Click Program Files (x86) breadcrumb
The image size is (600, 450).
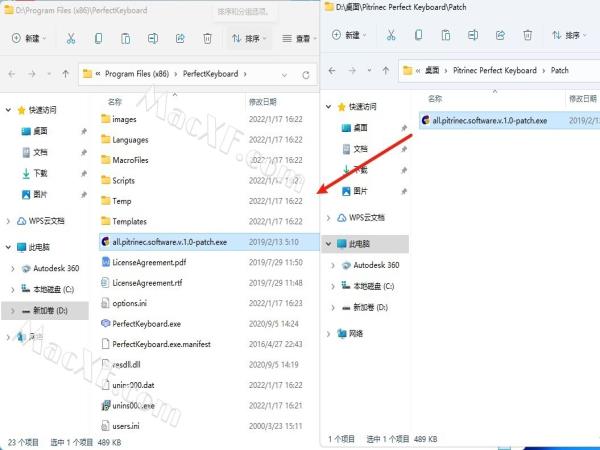pyautogui.click(x=137, y=74)
